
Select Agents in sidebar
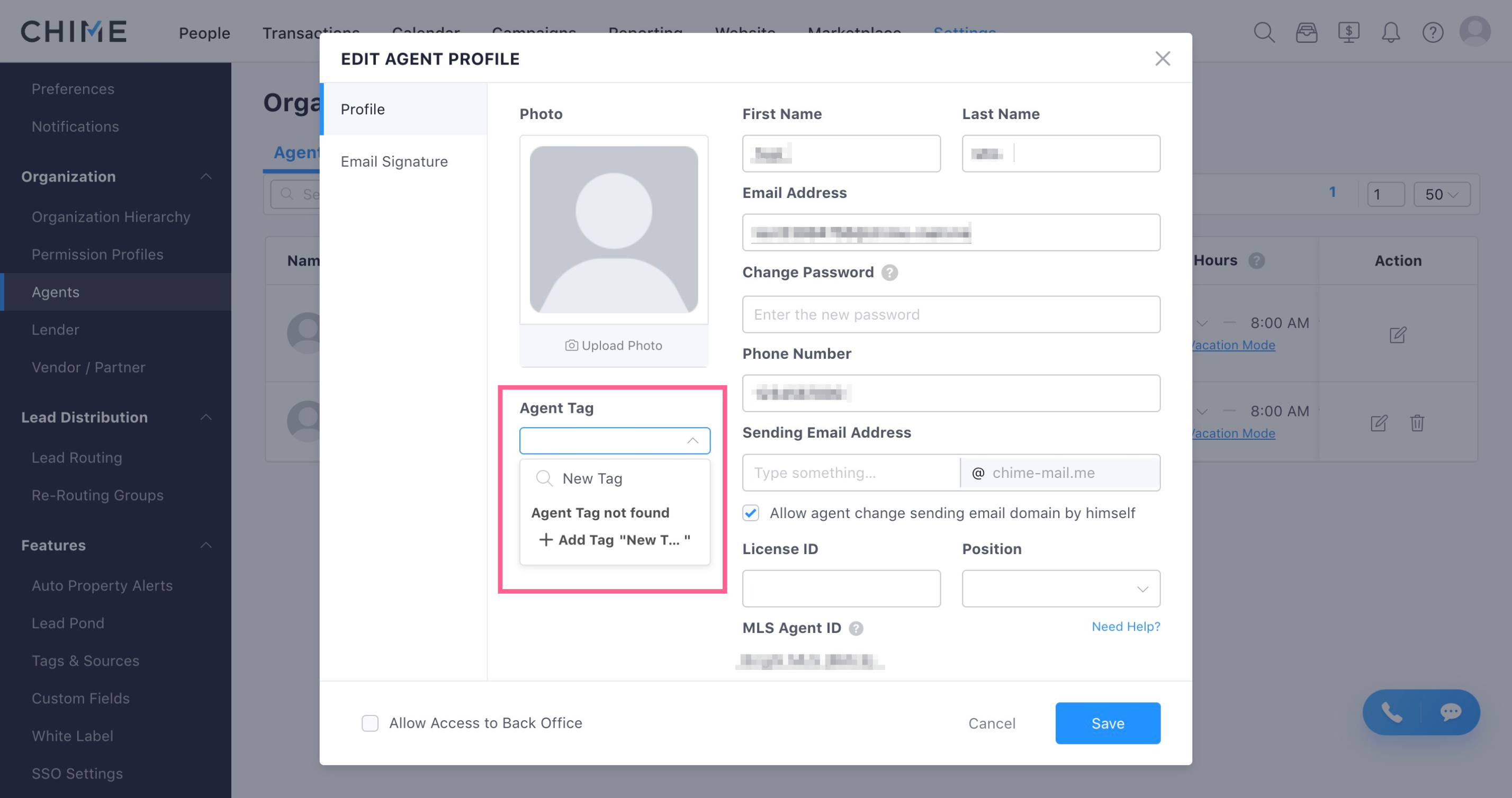115,292
